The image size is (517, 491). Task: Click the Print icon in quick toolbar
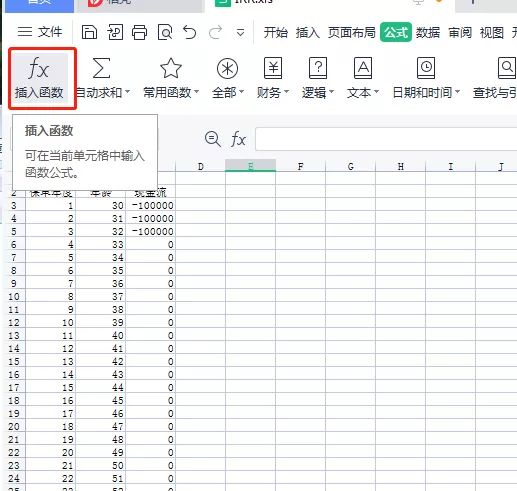(x=139, y=32)
